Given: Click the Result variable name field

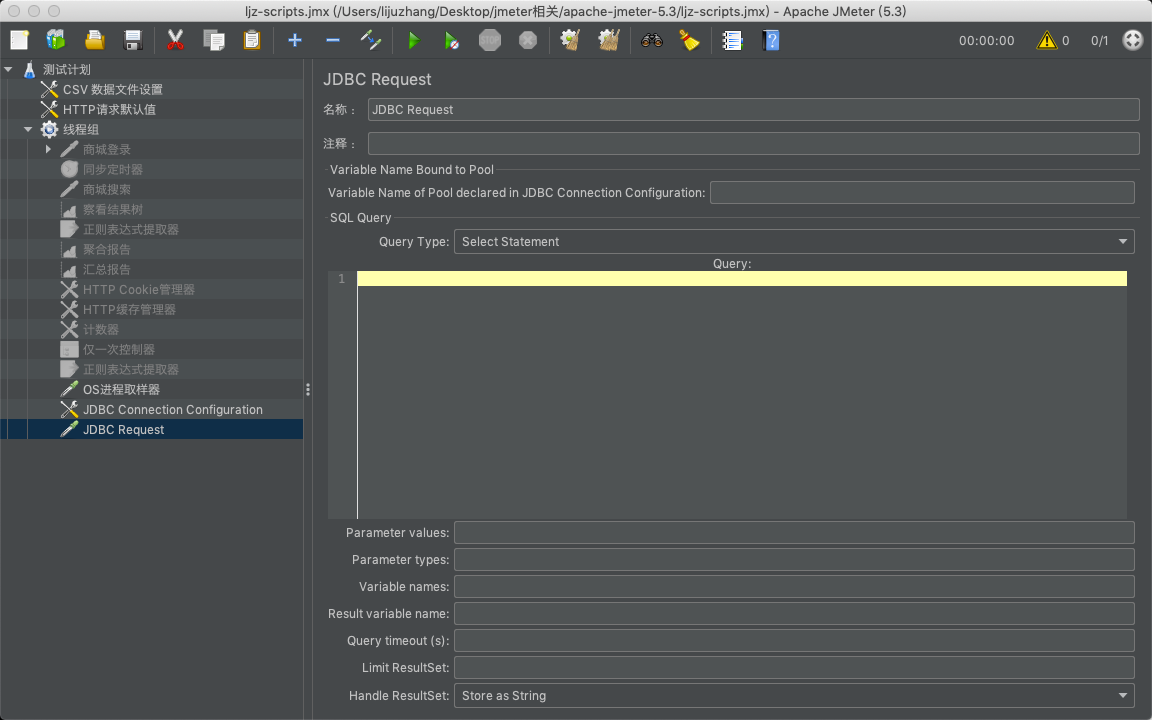Looking at the screenshot, I should (794, 613).
